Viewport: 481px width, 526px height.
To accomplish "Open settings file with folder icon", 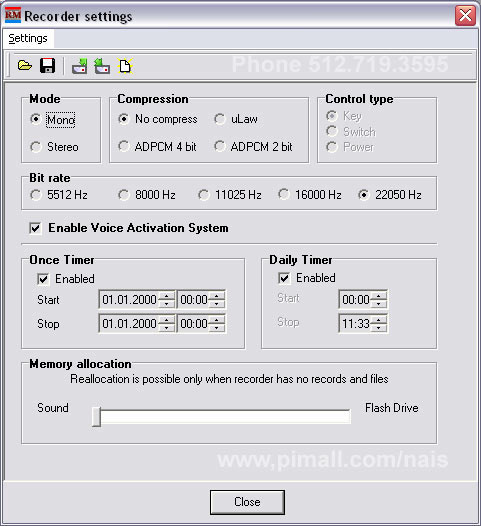I will pyautogui.click(x=24, y=65).
